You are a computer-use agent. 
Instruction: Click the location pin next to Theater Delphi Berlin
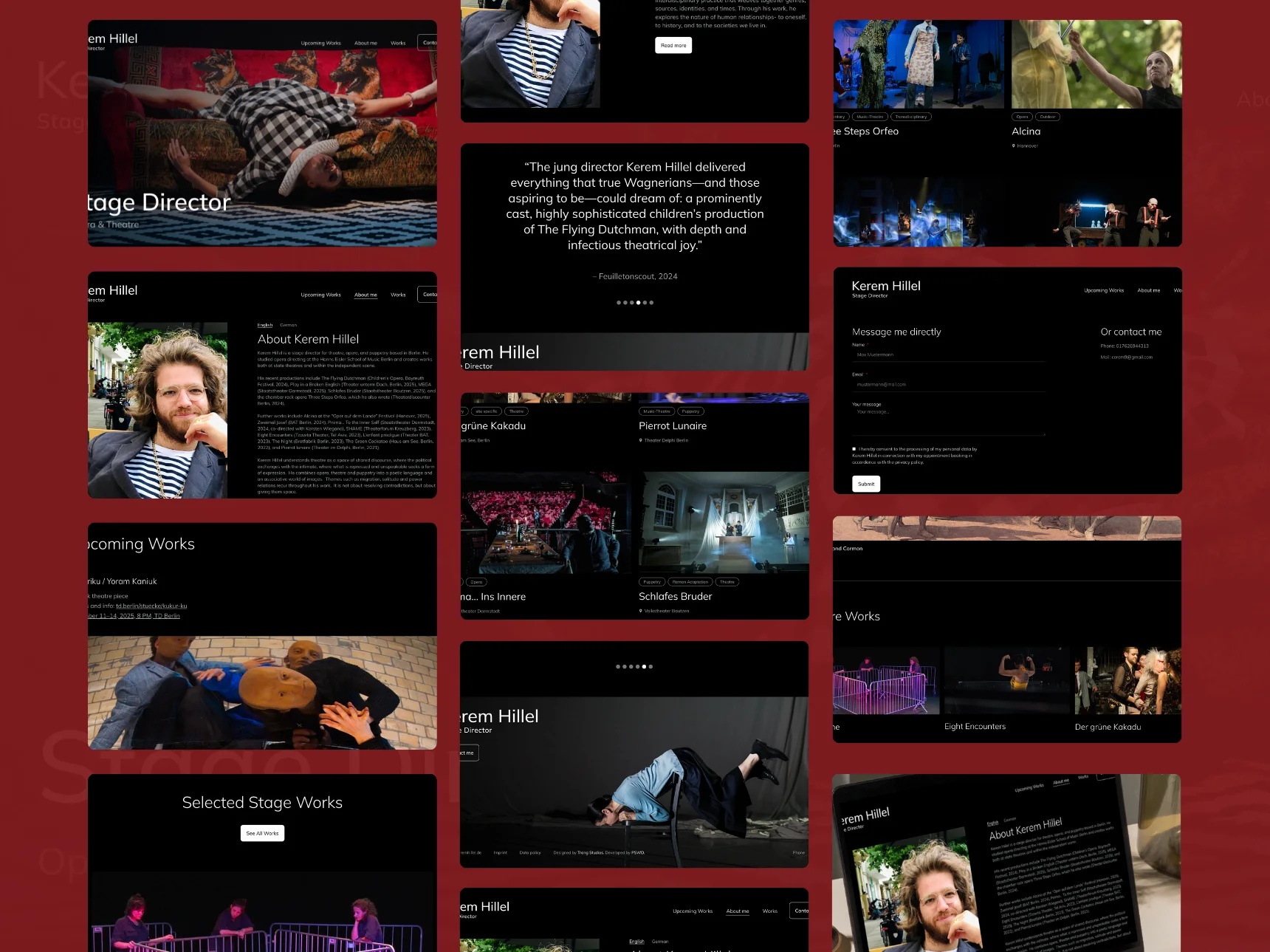(641, 440)
